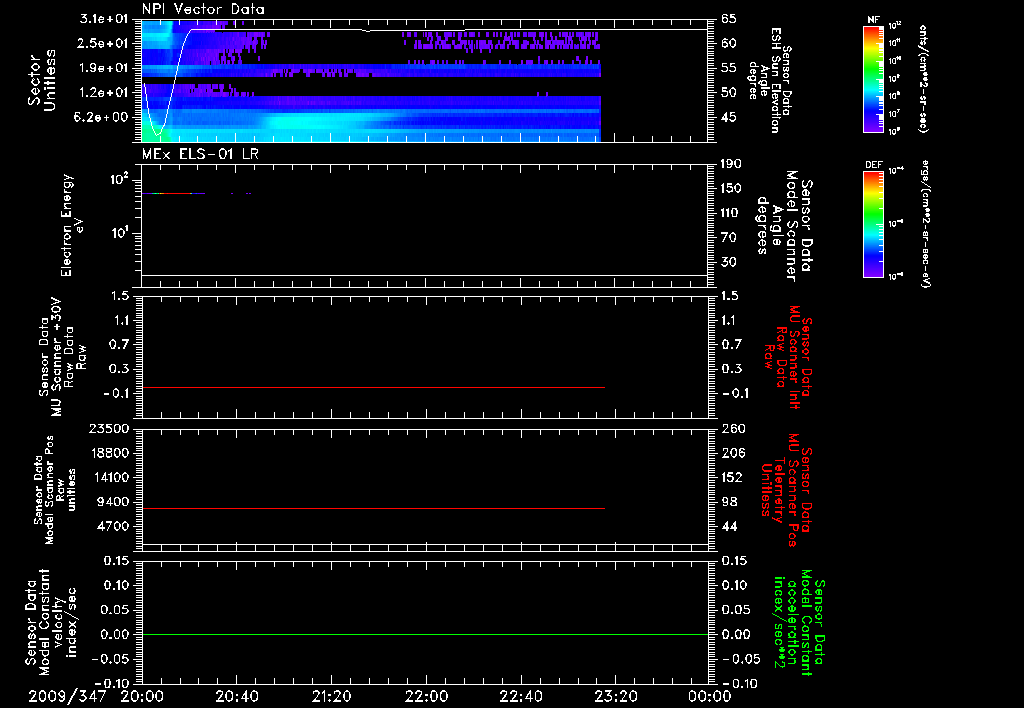
Task: Click the red 'MU Scanner Int Raw Data' title
Action: (x=787, y=357)
